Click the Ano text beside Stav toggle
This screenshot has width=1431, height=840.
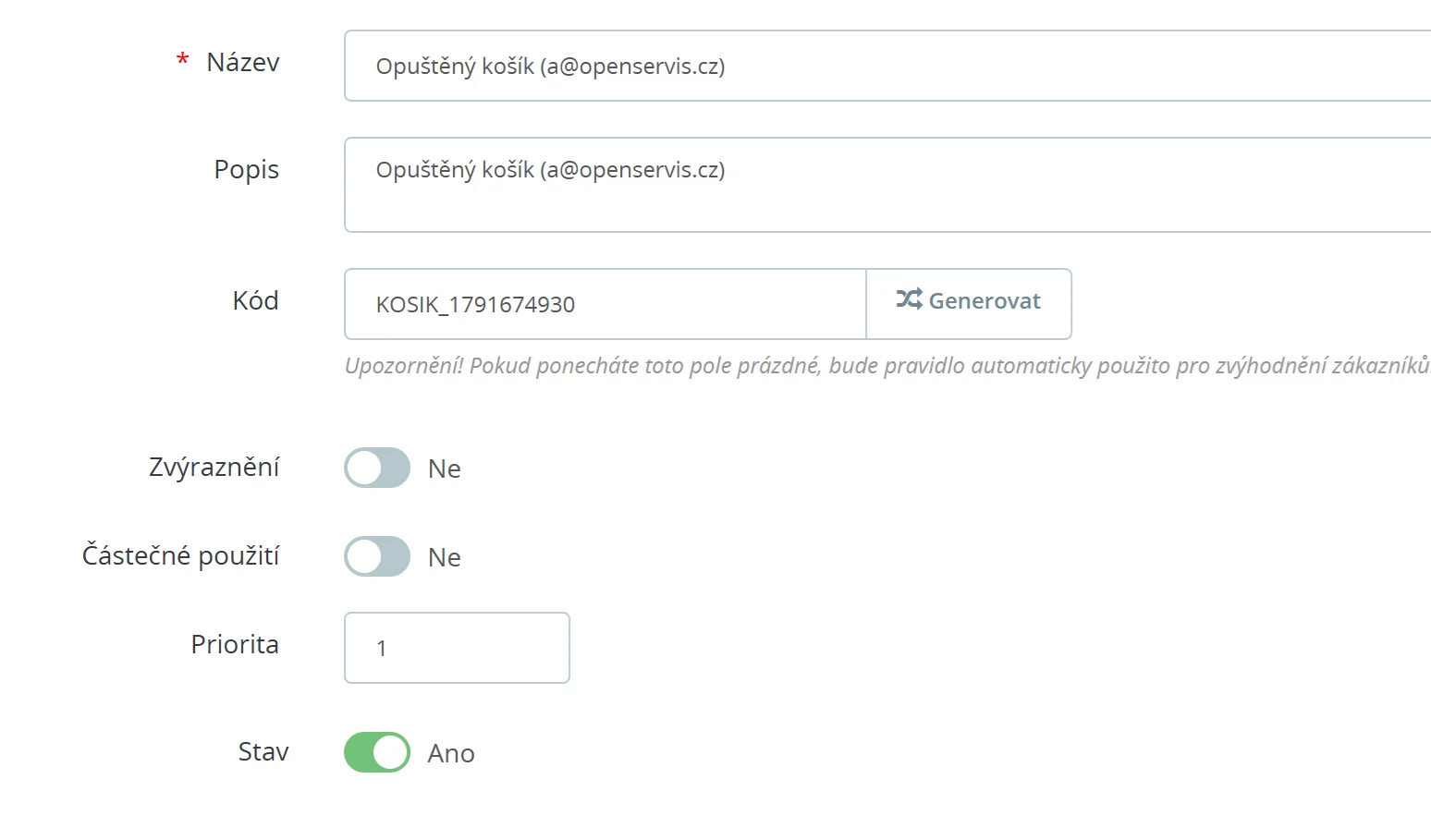click(x=450, y=753)
